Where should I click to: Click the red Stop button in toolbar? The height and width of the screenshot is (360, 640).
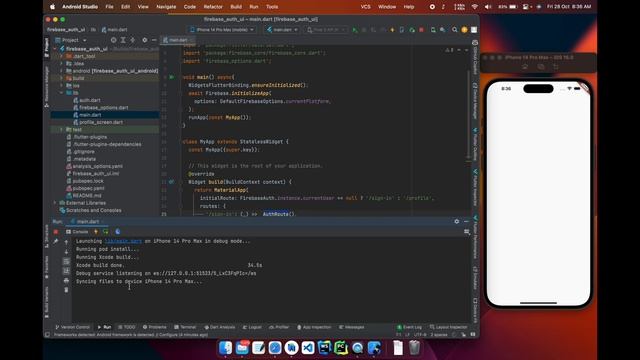coord(422,30)
